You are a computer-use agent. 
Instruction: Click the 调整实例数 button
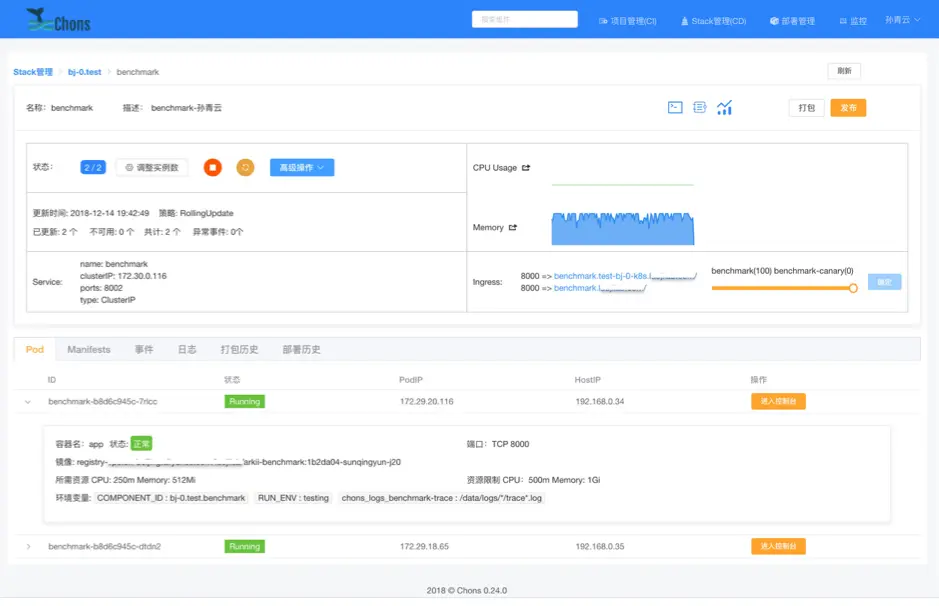(x=152, y=168)
